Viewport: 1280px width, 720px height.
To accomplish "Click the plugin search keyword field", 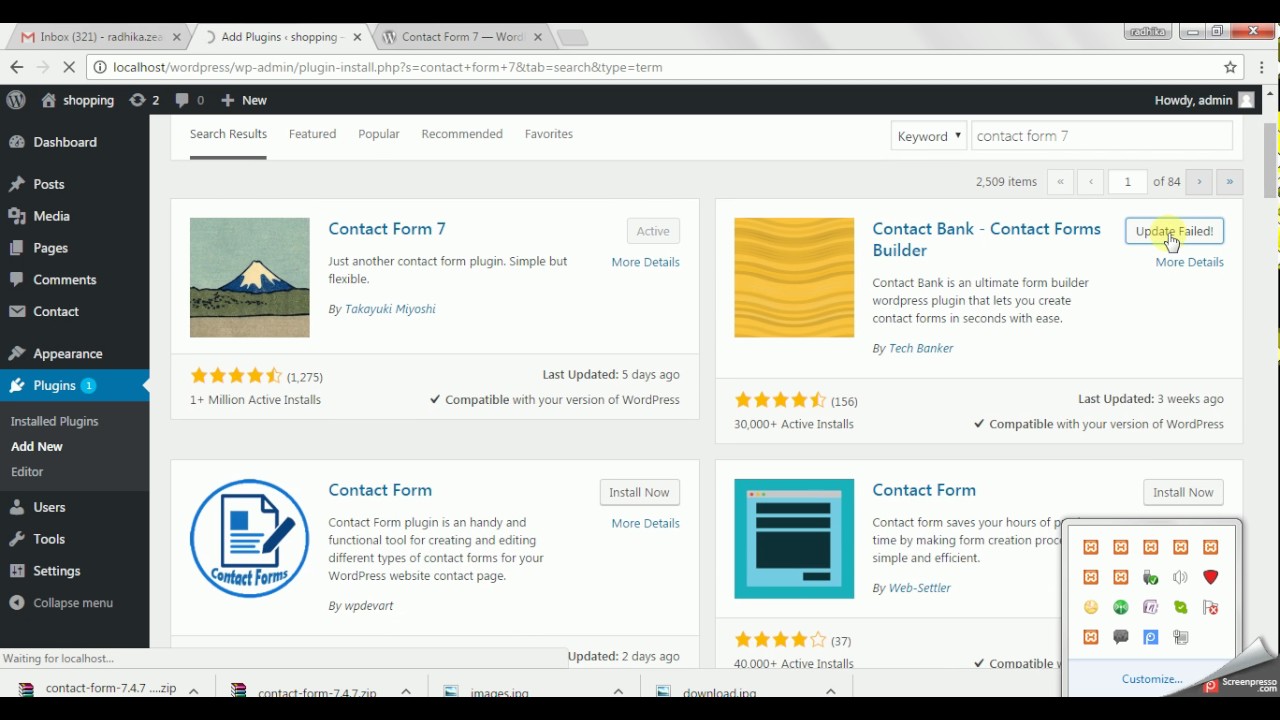I will 1102,136.
